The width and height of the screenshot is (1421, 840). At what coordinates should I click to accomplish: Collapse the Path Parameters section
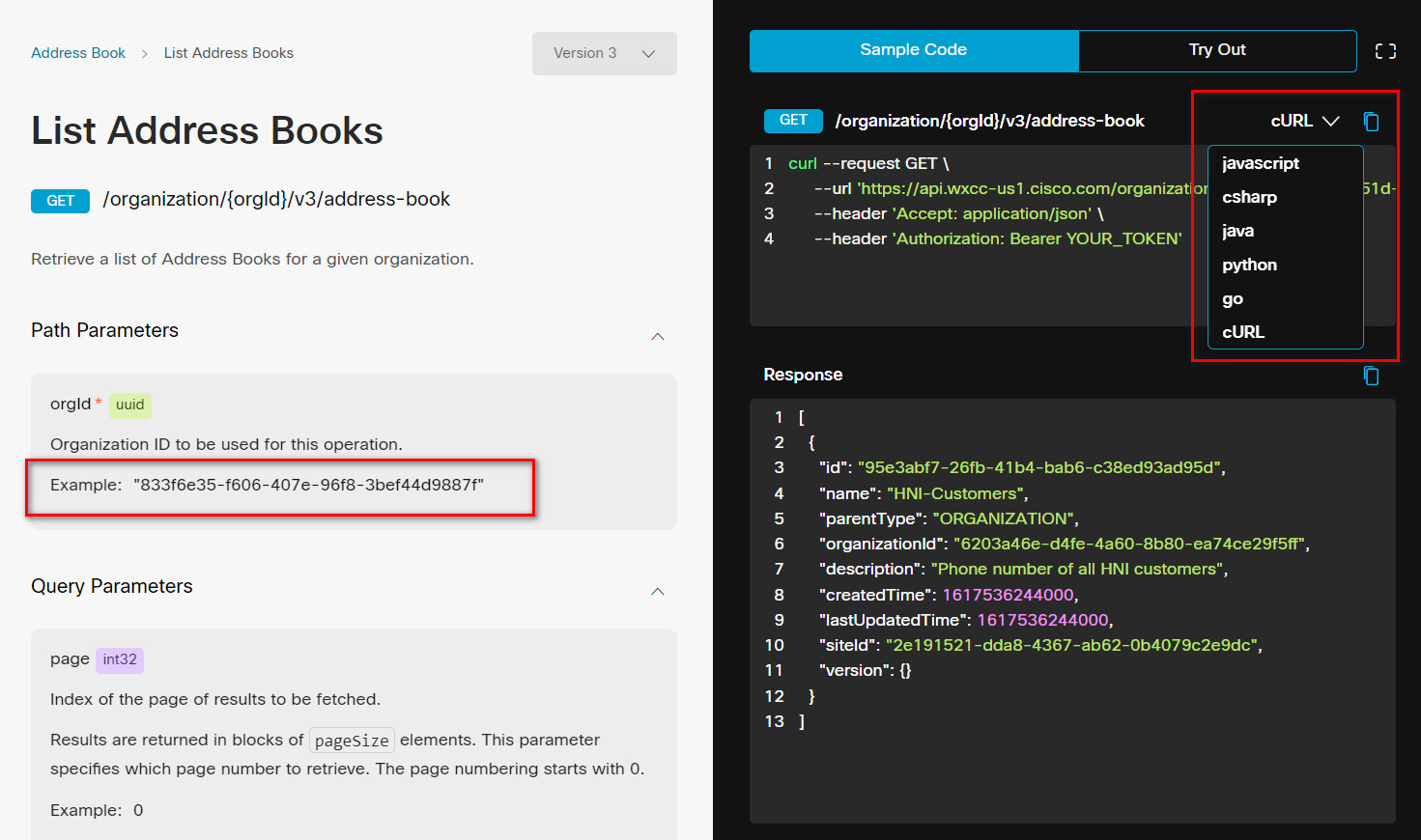pyautogui.click(x=658, y=336)
